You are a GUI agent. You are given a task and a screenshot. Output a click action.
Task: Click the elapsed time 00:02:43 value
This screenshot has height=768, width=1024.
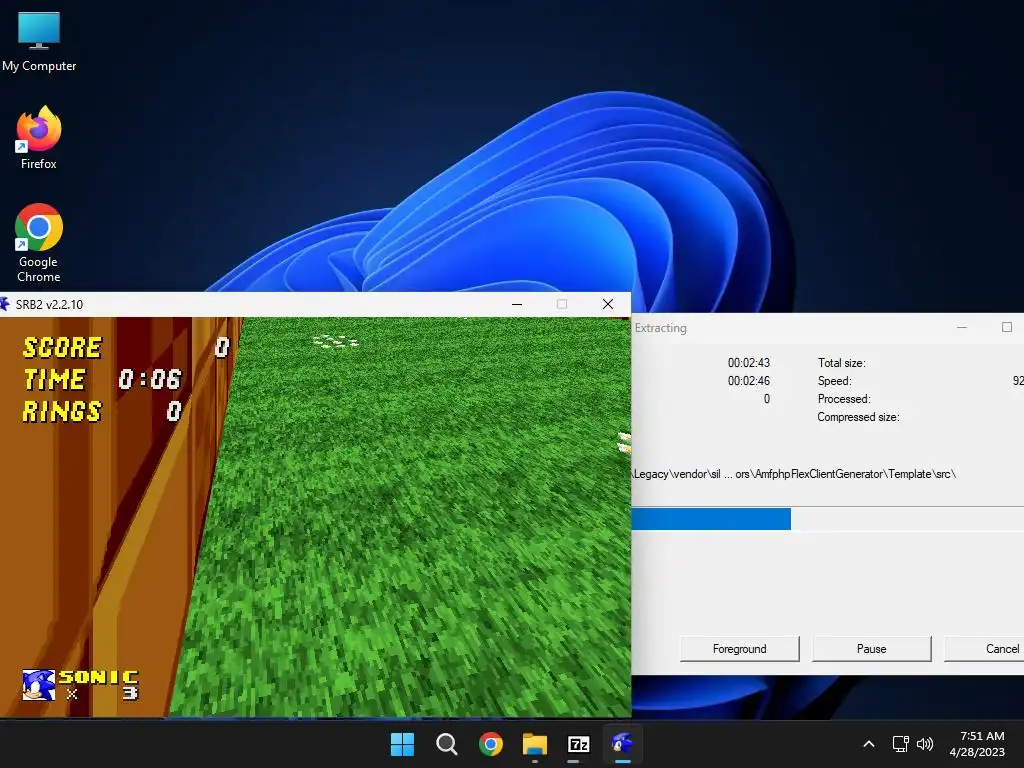748,363
